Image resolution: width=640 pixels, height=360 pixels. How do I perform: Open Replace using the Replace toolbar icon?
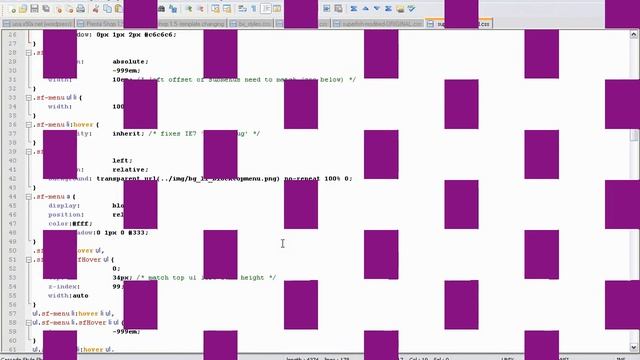point(173,9)
